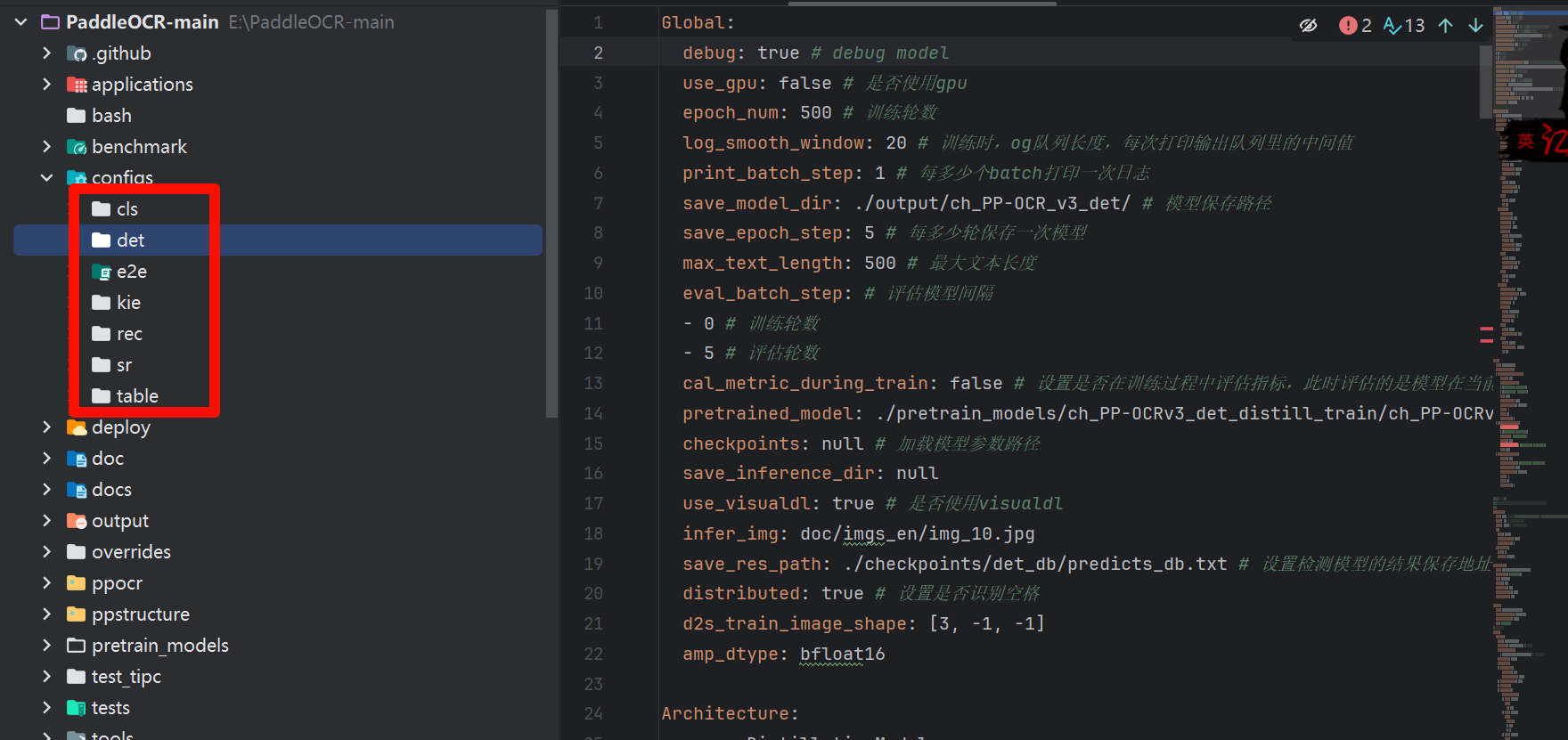Expand the test_tipc folder chevron
Viewport: 1568px width, 740px height.
[46, 677]
